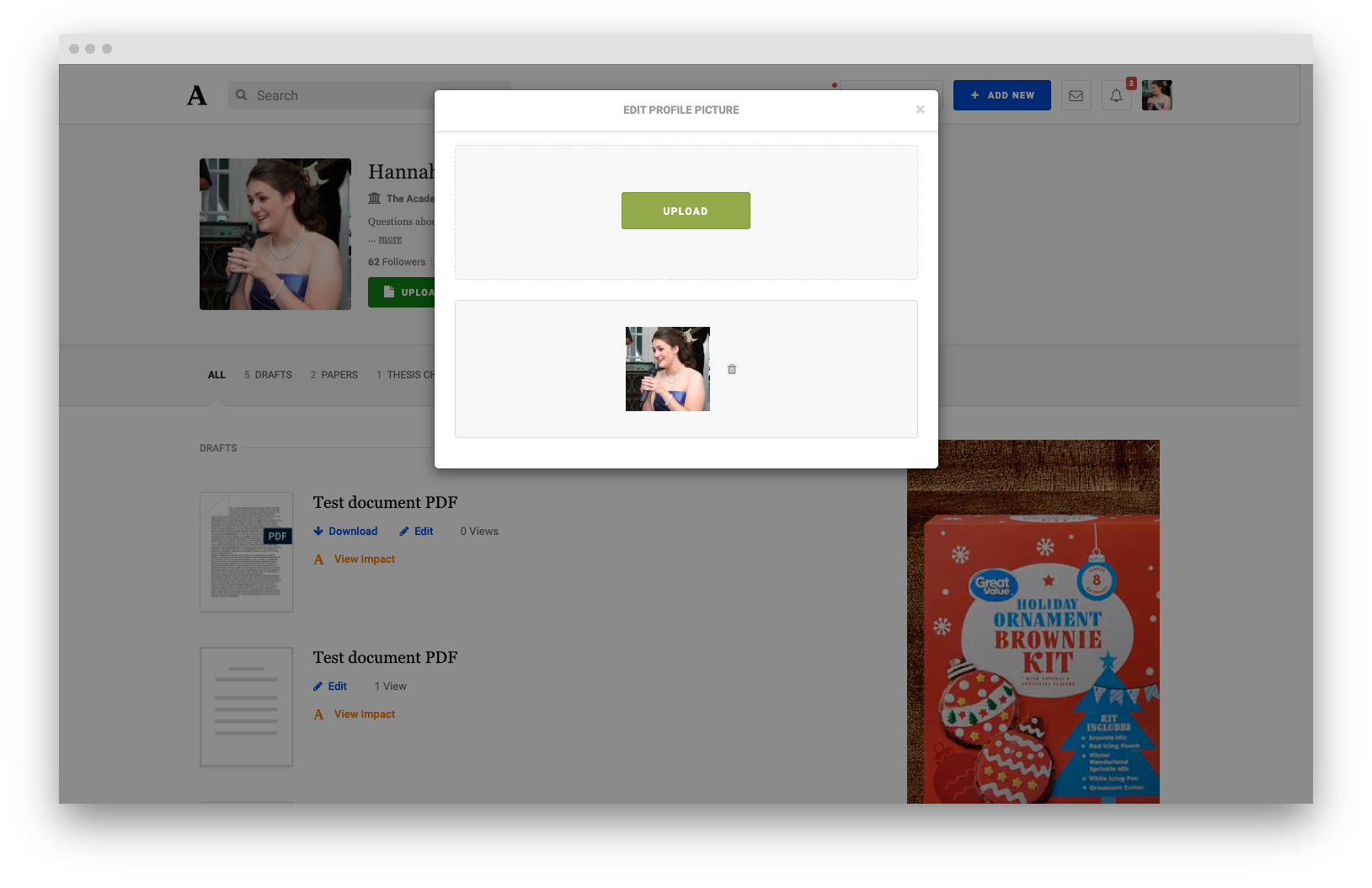This screenshot has height=888, width=1372.
Task: Dismiss the brownie kit advertisement
Action: pos(1150,448)
